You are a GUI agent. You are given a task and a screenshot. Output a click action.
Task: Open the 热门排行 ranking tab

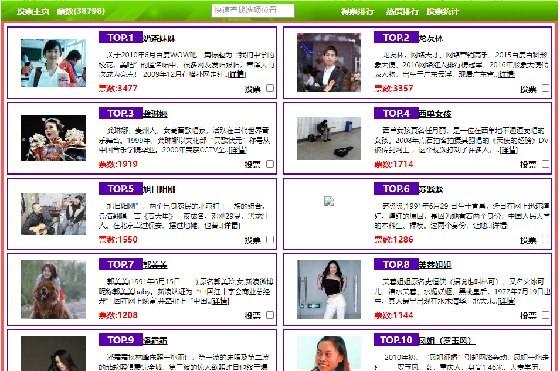coord(402,11)
